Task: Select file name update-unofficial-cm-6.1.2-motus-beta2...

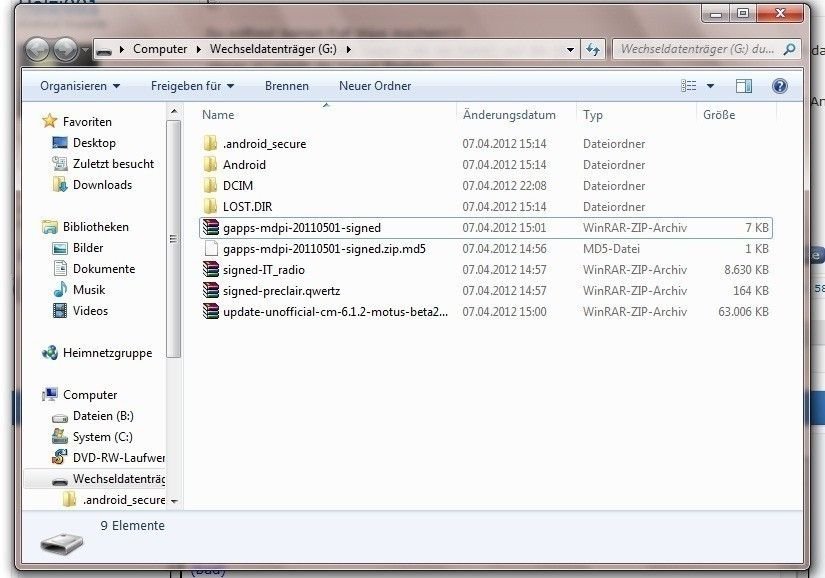Action: 335,312
